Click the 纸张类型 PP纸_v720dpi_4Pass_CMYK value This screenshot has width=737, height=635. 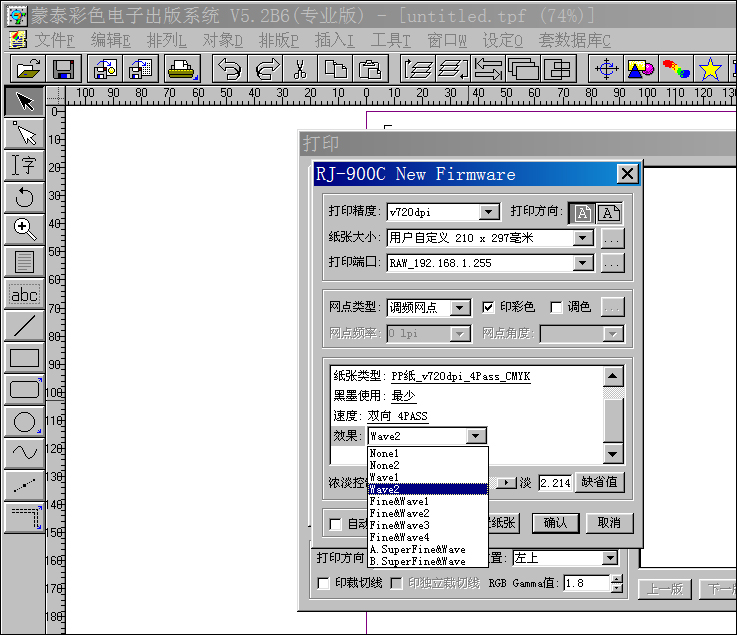461,376
